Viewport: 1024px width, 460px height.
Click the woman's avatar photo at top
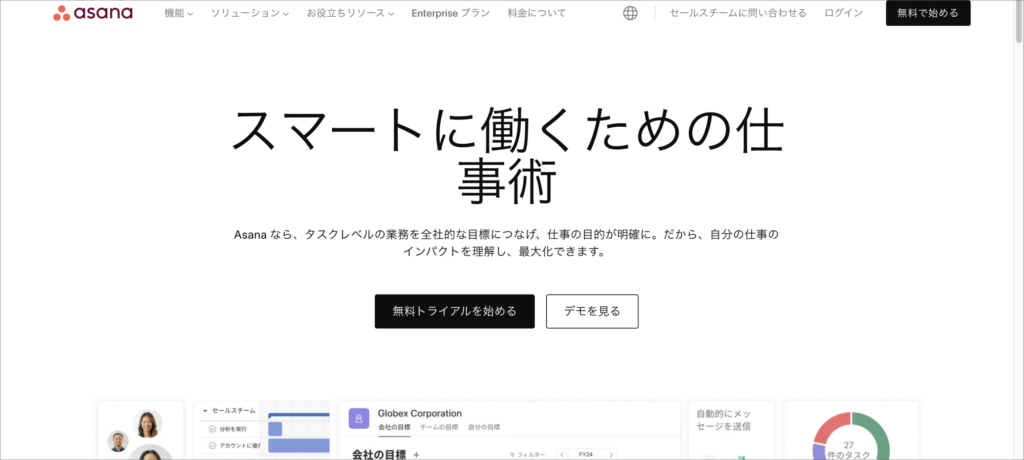point(148,422)
